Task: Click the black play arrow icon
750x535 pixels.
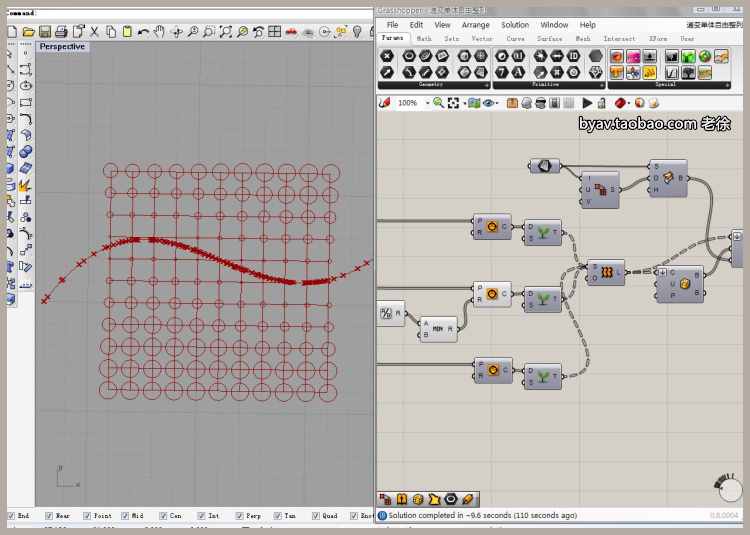Action: pos(587,103)
